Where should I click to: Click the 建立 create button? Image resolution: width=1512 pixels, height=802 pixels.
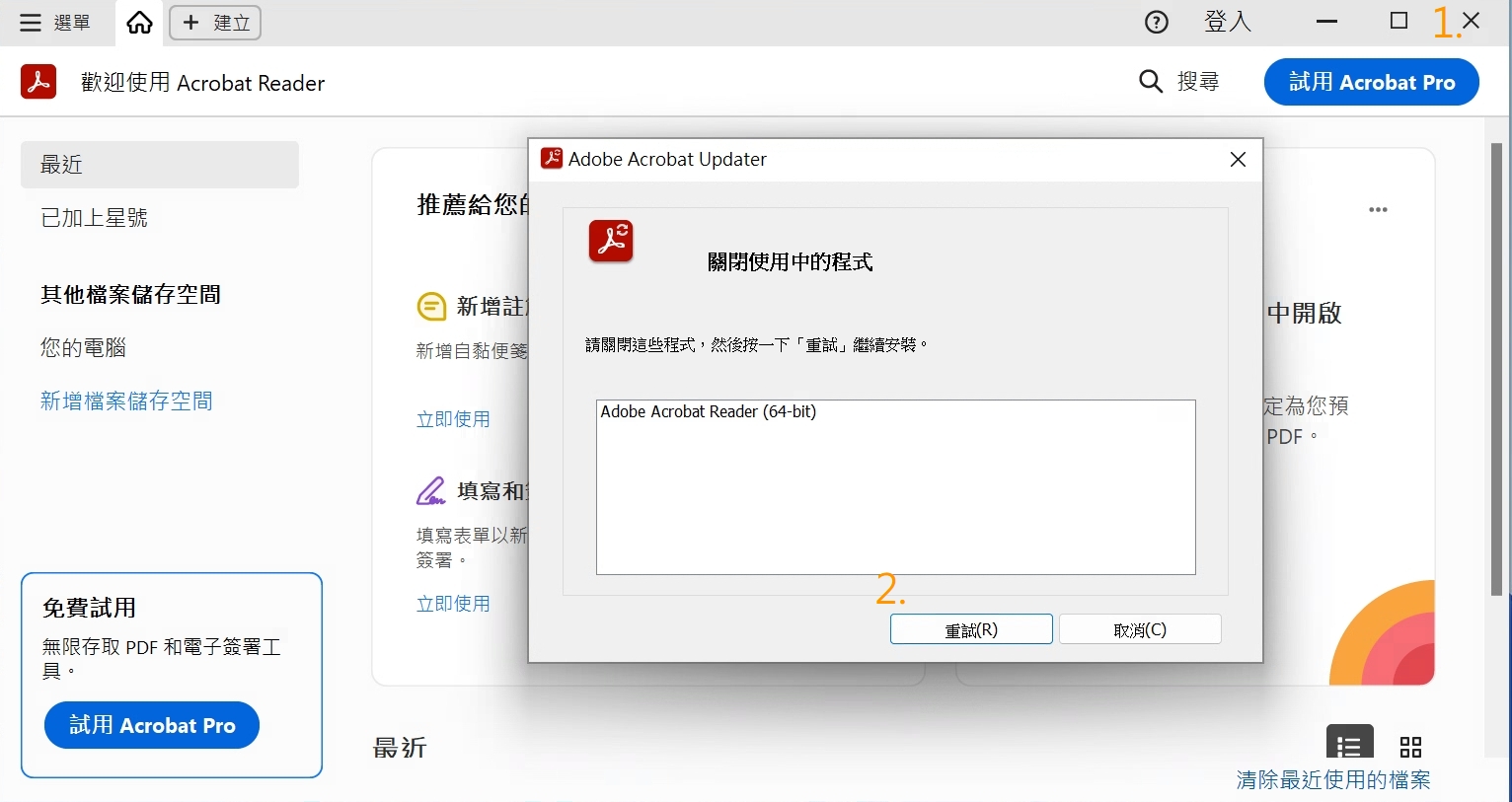(x=215, y=23)
